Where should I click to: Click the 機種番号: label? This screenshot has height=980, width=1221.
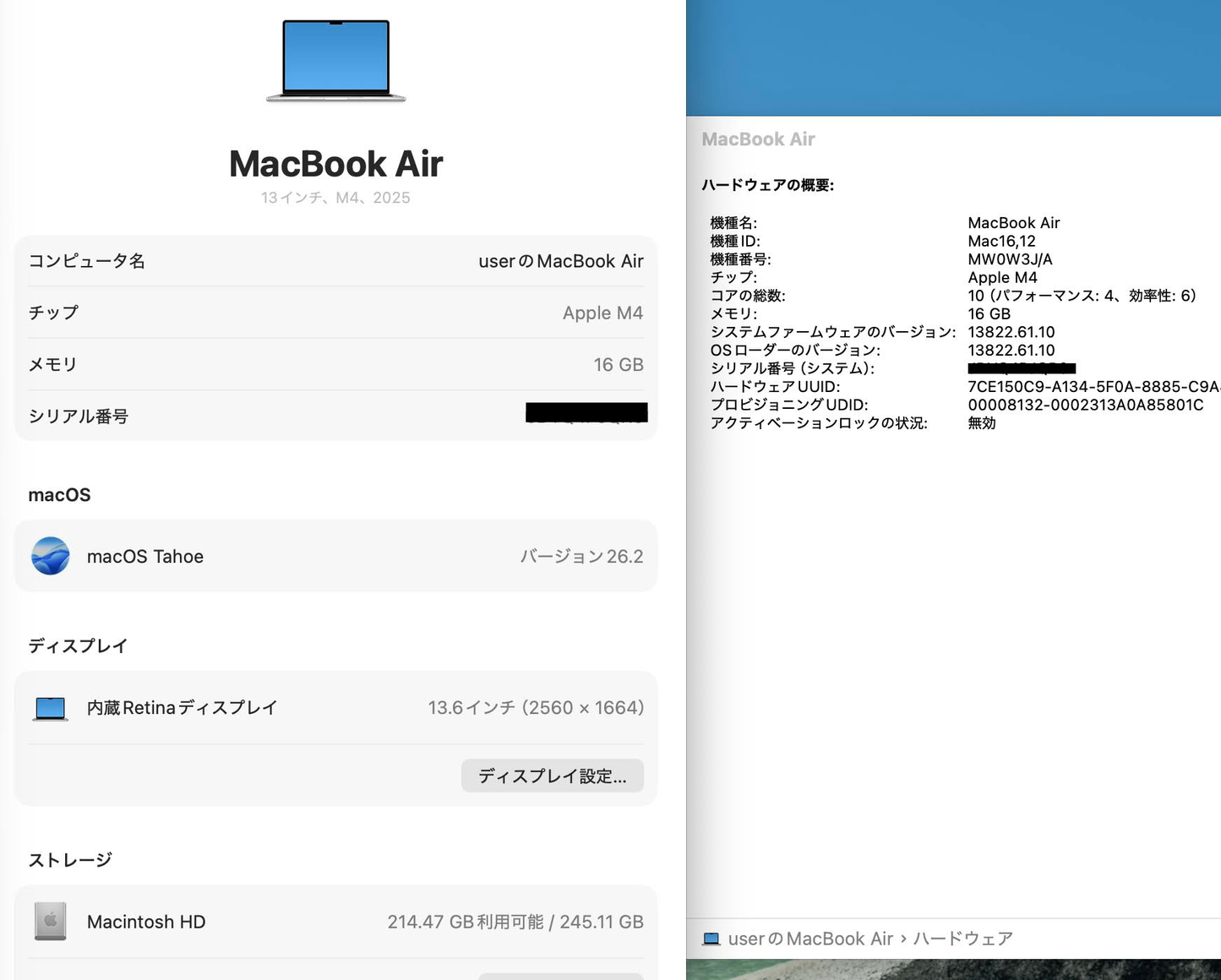740,259
